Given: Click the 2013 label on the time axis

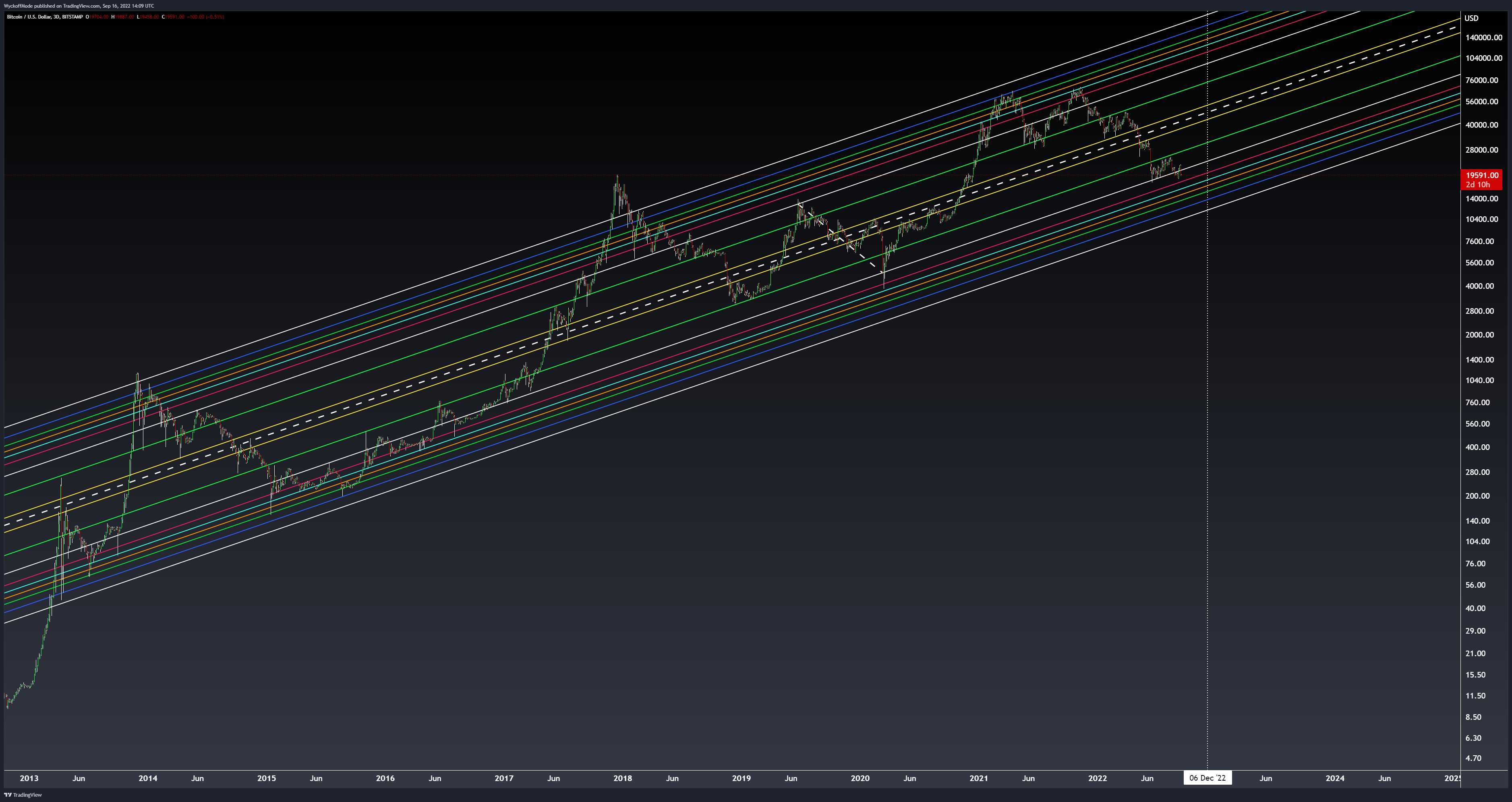Looking at the screenshot, I should [x=29, y=779].
